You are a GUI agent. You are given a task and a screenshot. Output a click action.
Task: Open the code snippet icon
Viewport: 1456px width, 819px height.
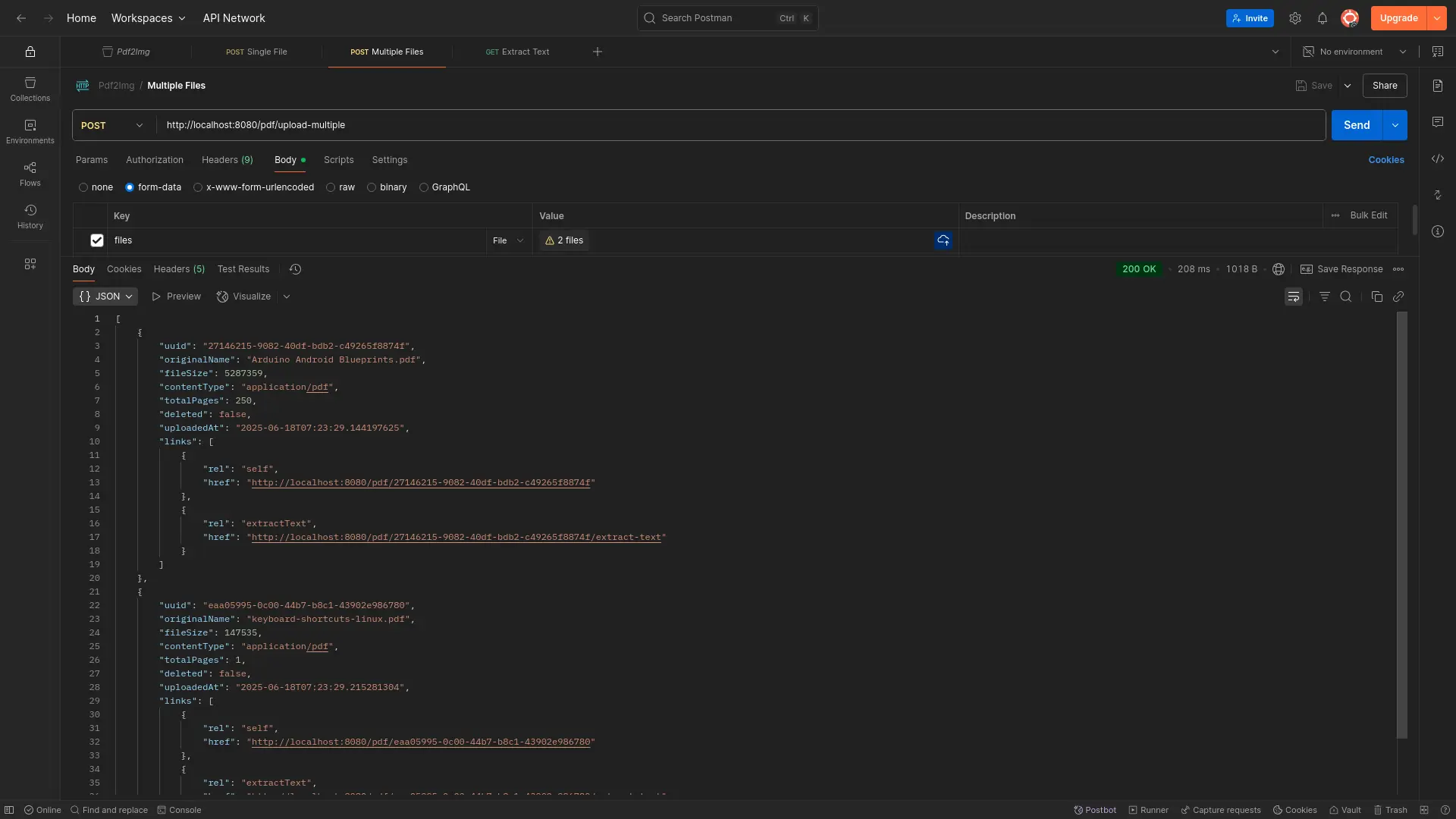click(x=1438, y=158)
